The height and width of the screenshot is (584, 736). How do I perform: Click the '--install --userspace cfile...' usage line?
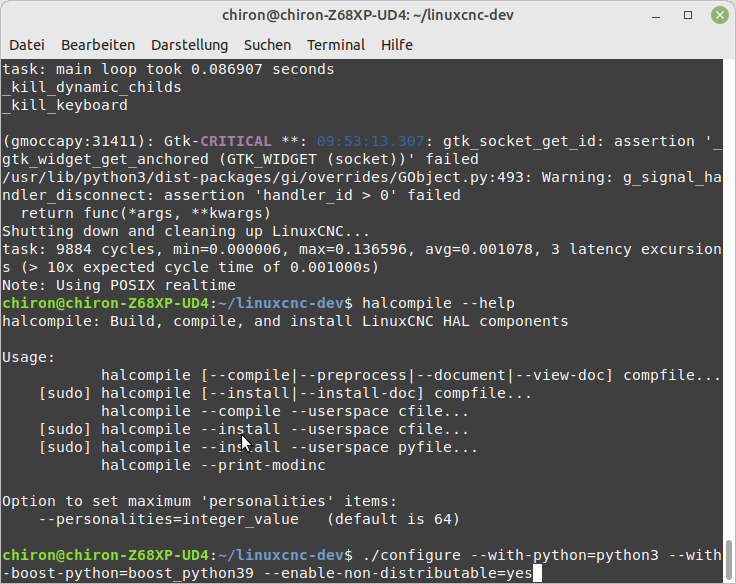point(254,430)
